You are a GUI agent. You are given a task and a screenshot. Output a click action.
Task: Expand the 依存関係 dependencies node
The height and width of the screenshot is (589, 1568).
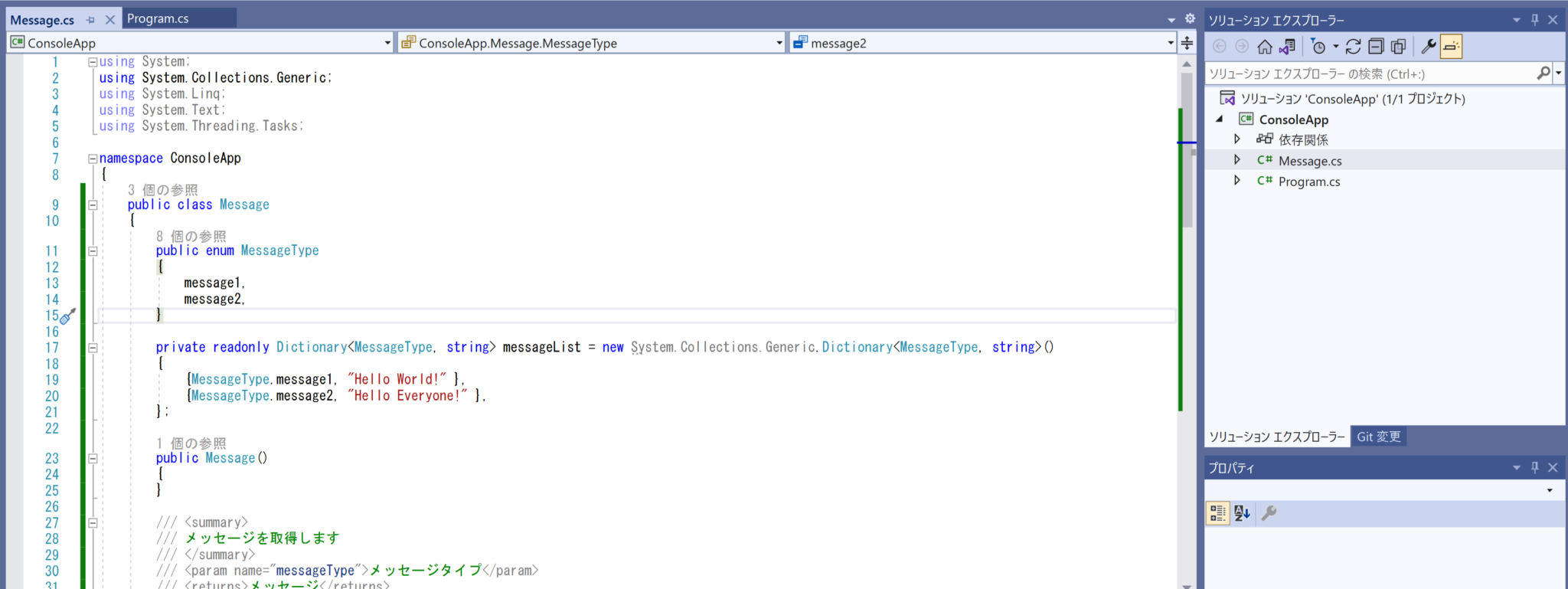1236,139
